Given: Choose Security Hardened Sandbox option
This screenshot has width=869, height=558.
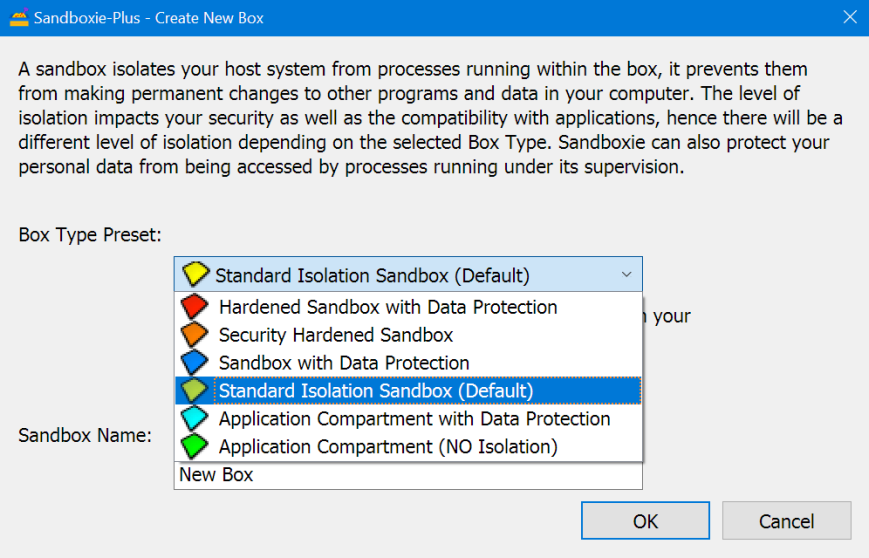Looking at the screenshot, I should point(336,335).
